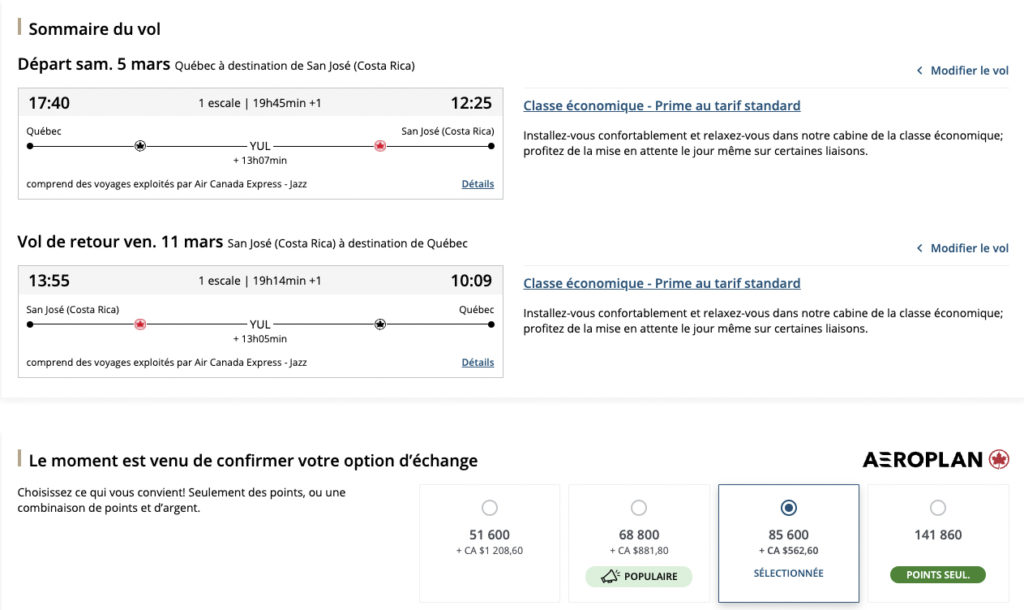Click the Star Alliance icon on departure flight line

point(140,146)
